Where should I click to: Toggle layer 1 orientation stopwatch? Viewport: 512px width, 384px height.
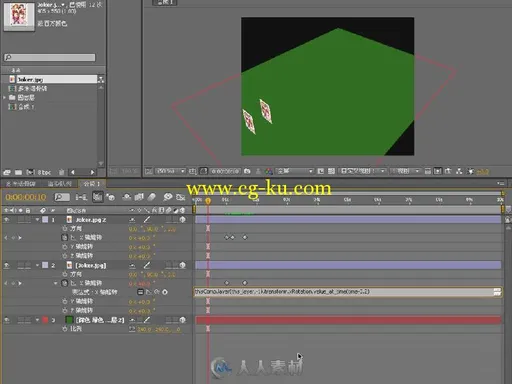[x=65, y=228]
